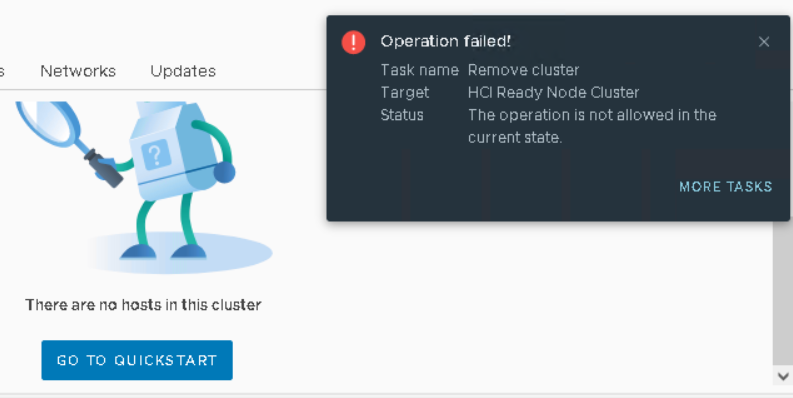This screenshot has height=398, width=793.
Task: Click the partially visible tab before Networks
Action: (x=2, y=71)
